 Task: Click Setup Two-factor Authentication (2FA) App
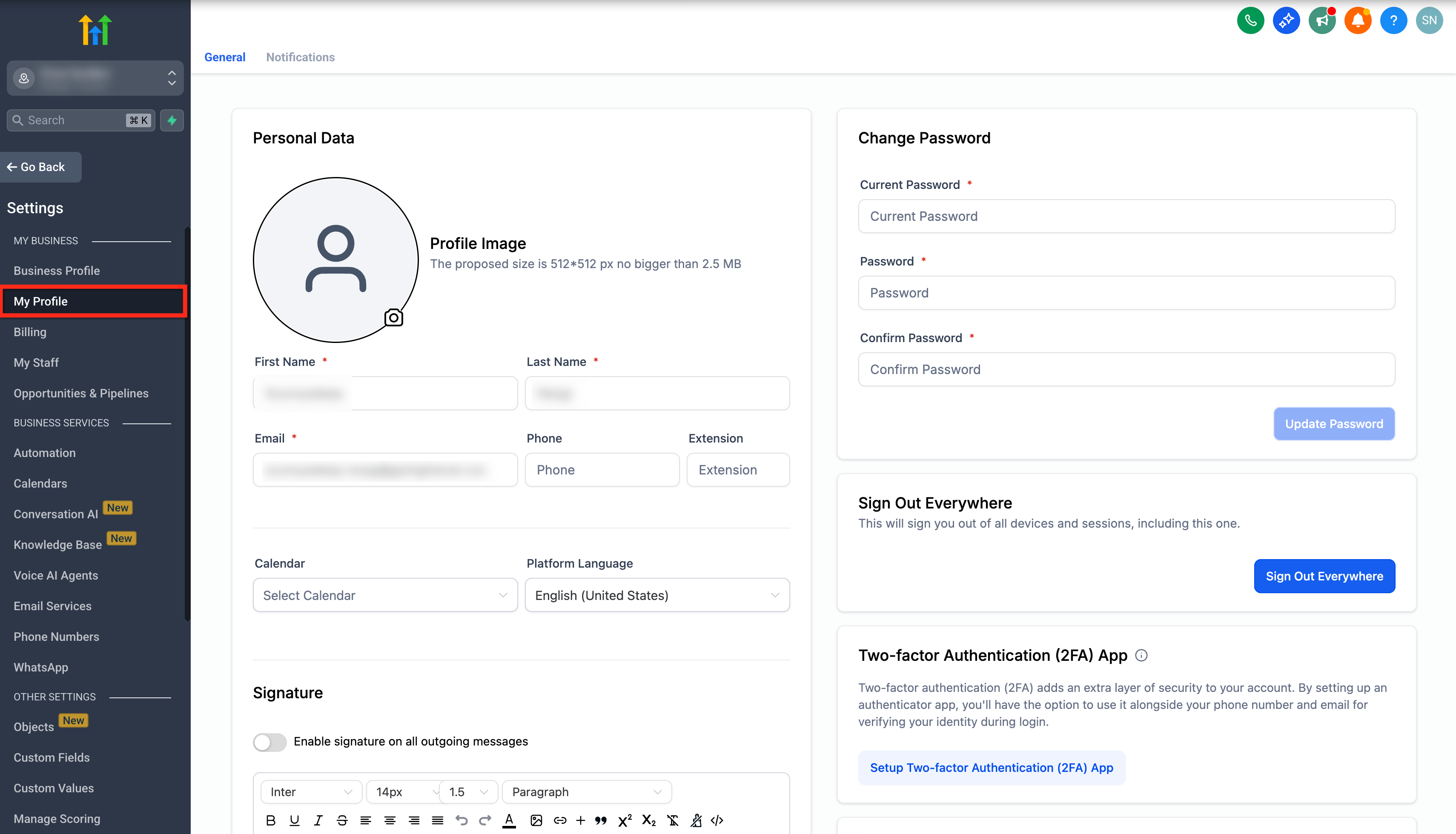pyautogui.click(x=991, y=768)
